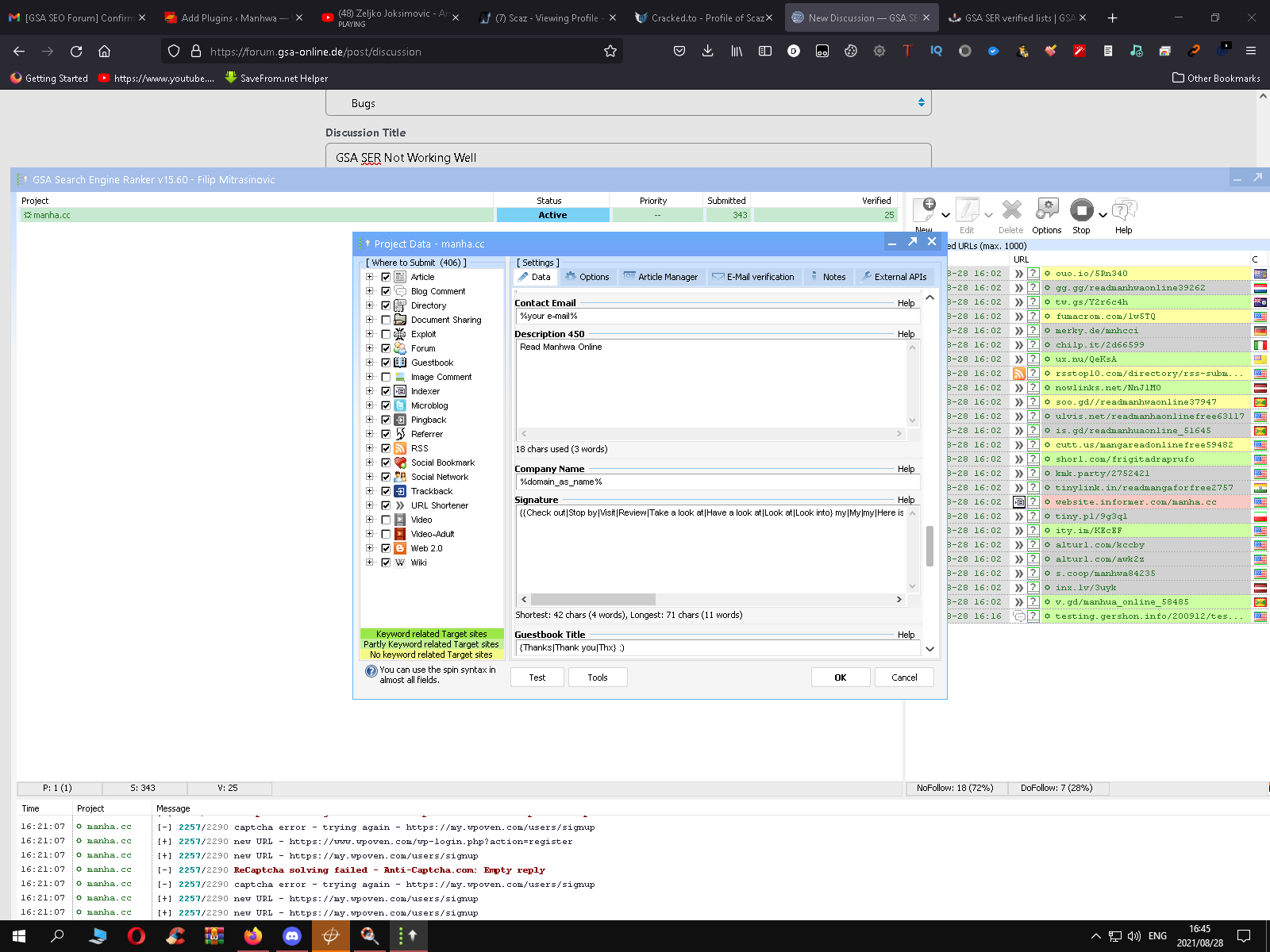Click in the Discussion Title field
The height and width of the screenshot is (952, 1270).
point(628,156)
